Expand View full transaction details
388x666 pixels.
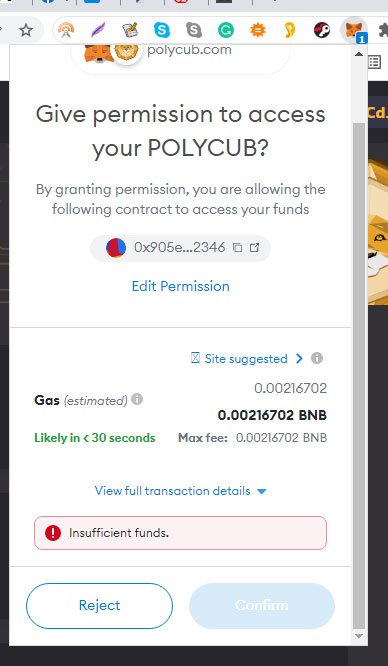click(x=181, y=491)
